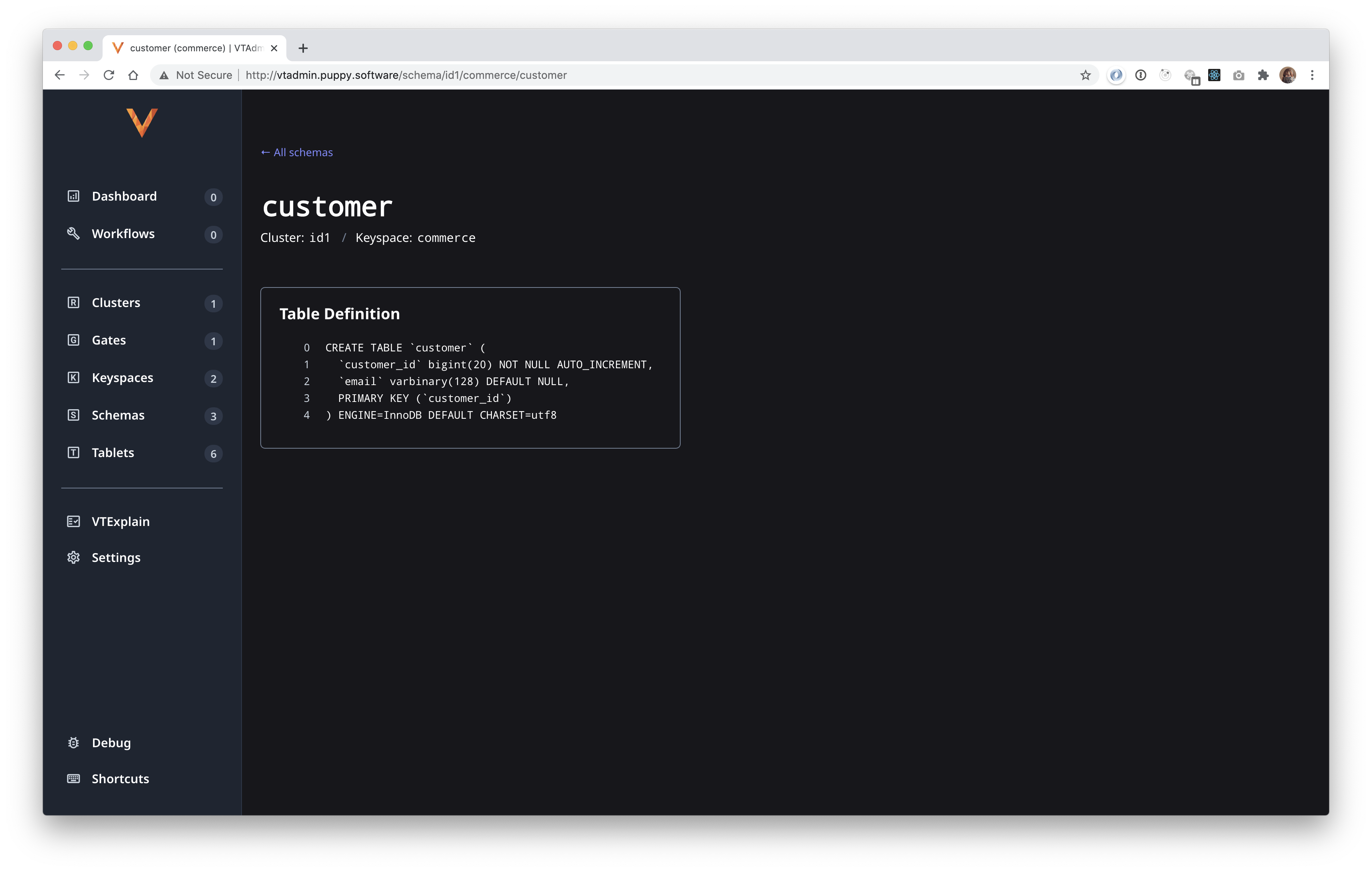Open the Settings gear icon
1372x872 pixels.
pos(73,558)
